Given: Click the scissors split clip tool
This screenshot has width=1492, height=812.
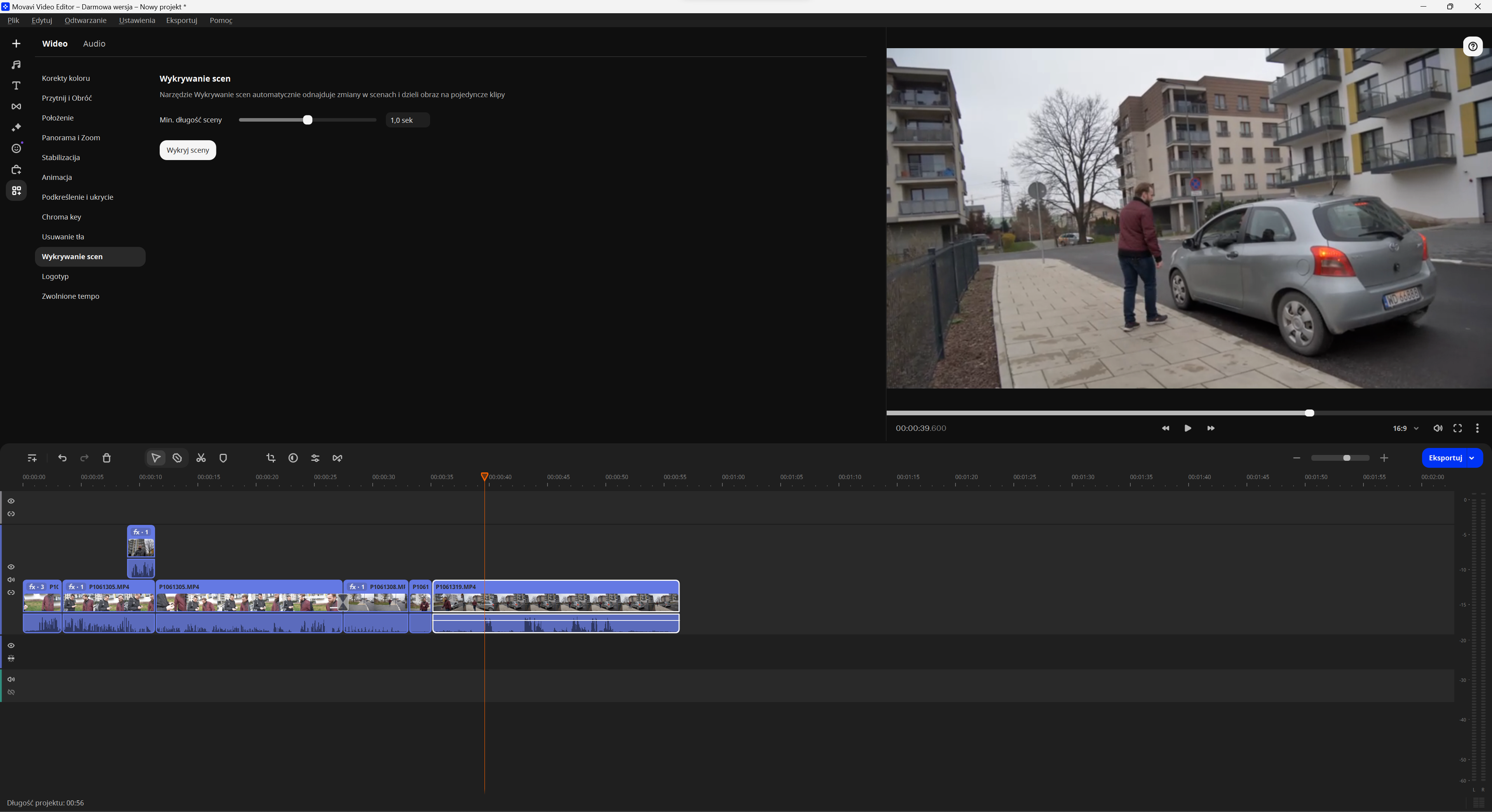Looking at the screenshot, I should tap(201, 458).
